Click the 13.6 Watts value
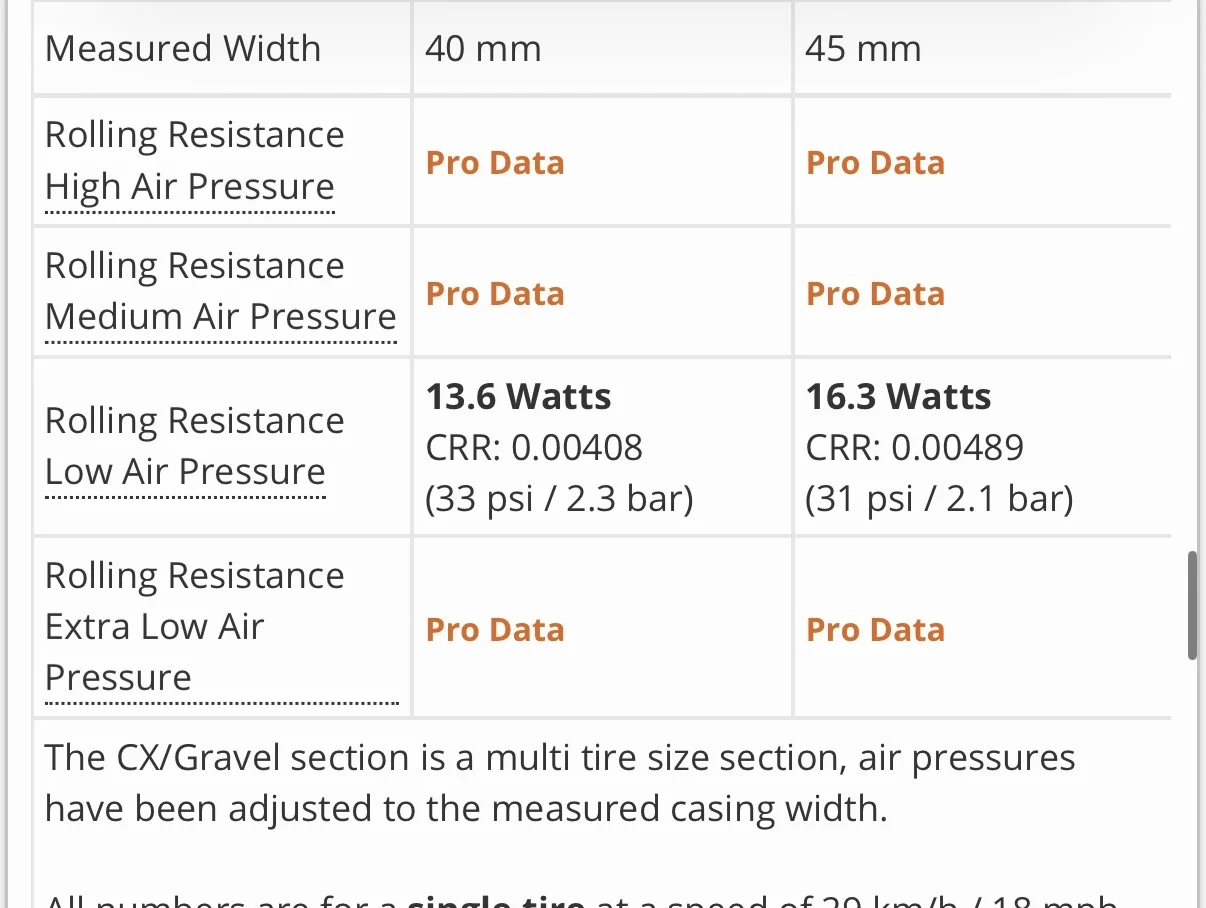This screenshot has width=1206, height=908. 518,397
